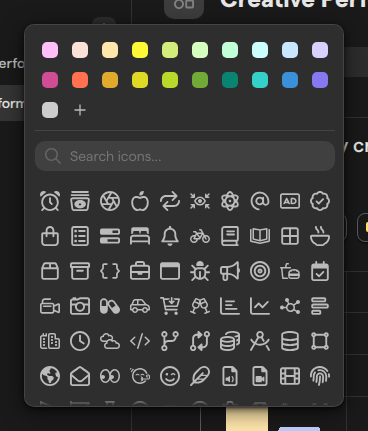Choose the atom icon
Image resolution: width=368 pixels, height=431 pixels.
pos(230,201)
